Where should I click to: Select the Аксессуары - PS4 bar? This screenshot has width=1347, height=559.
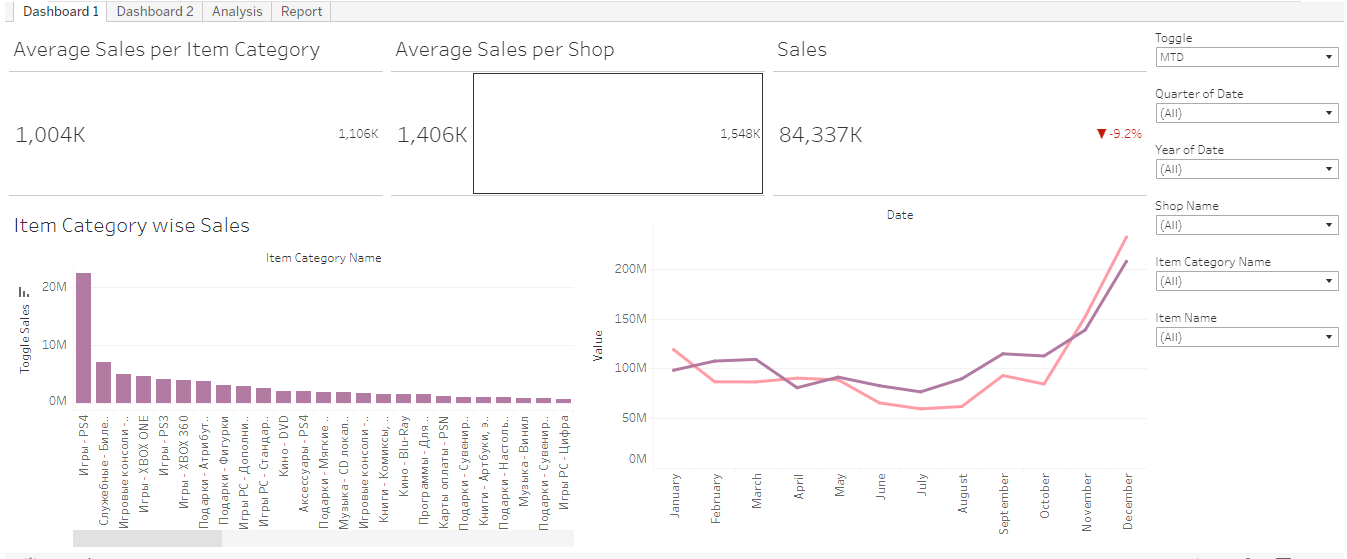303,396
